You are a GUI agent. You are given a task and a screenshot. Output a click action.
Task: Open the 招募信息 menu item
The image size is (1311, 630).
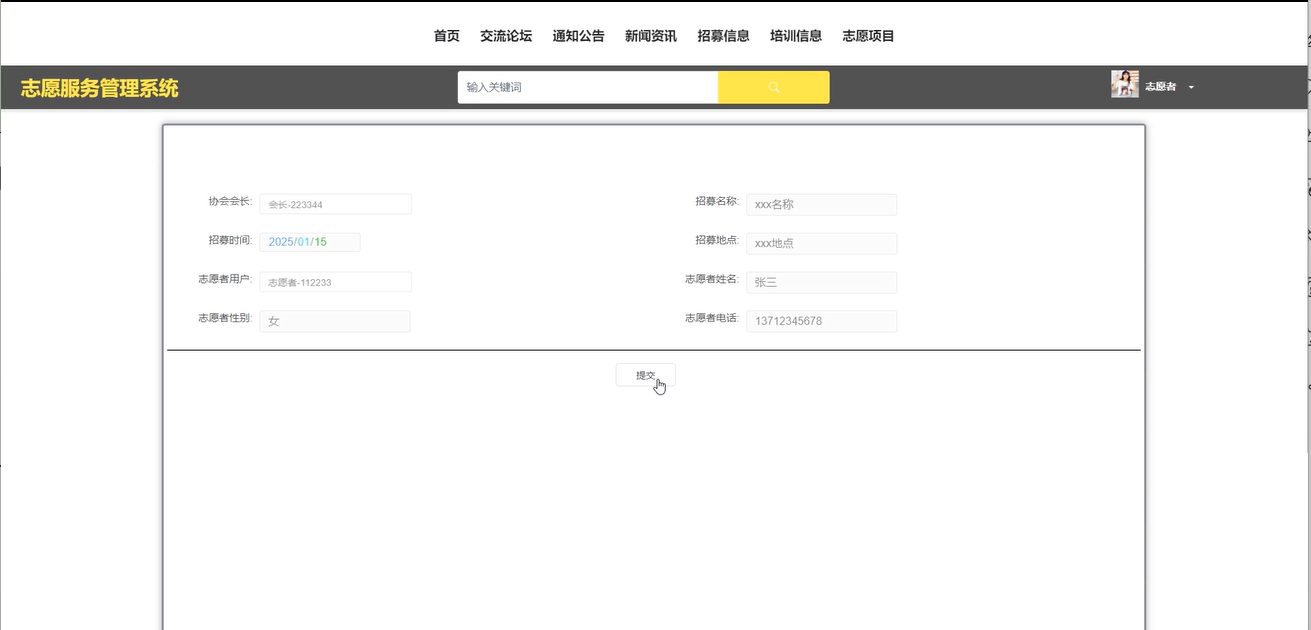tap(723, 36)
